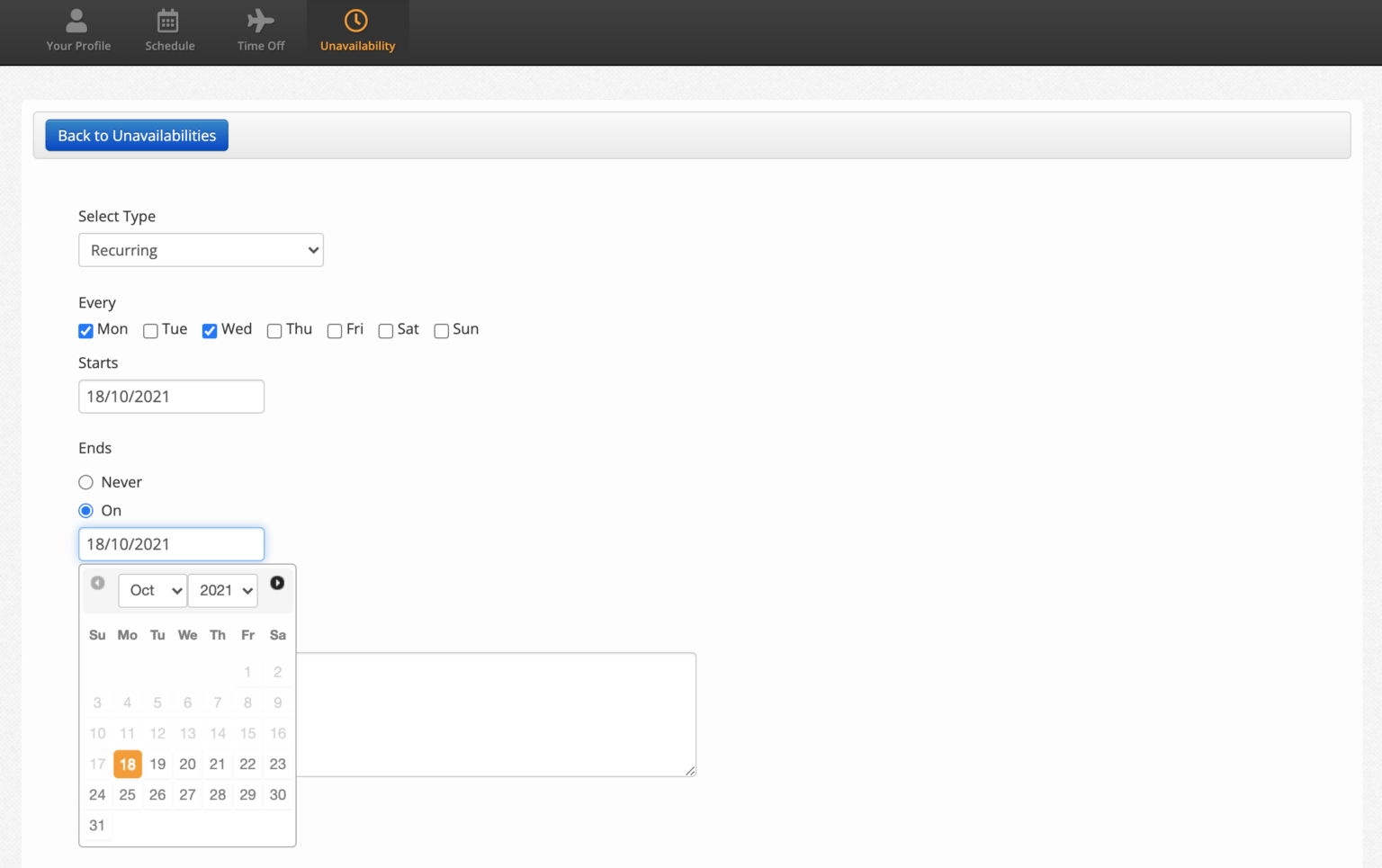
Task: Open the Unavailability clock icon
Action: (356, 20)
